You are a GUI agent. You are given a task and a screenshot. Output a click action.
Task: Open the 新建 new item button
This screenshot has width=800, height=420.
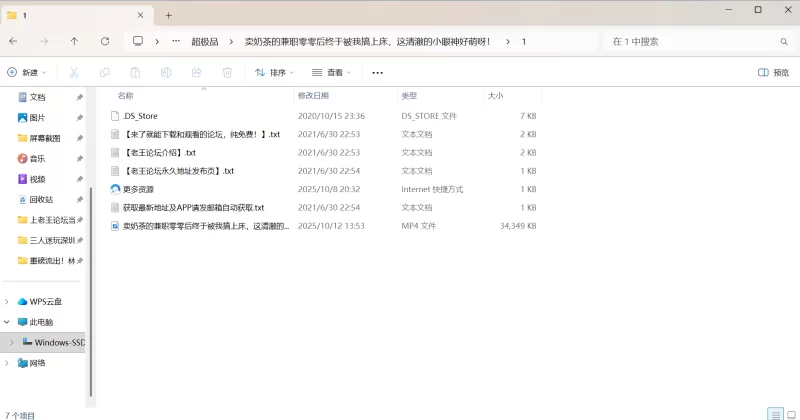click(x=27, y=72)
